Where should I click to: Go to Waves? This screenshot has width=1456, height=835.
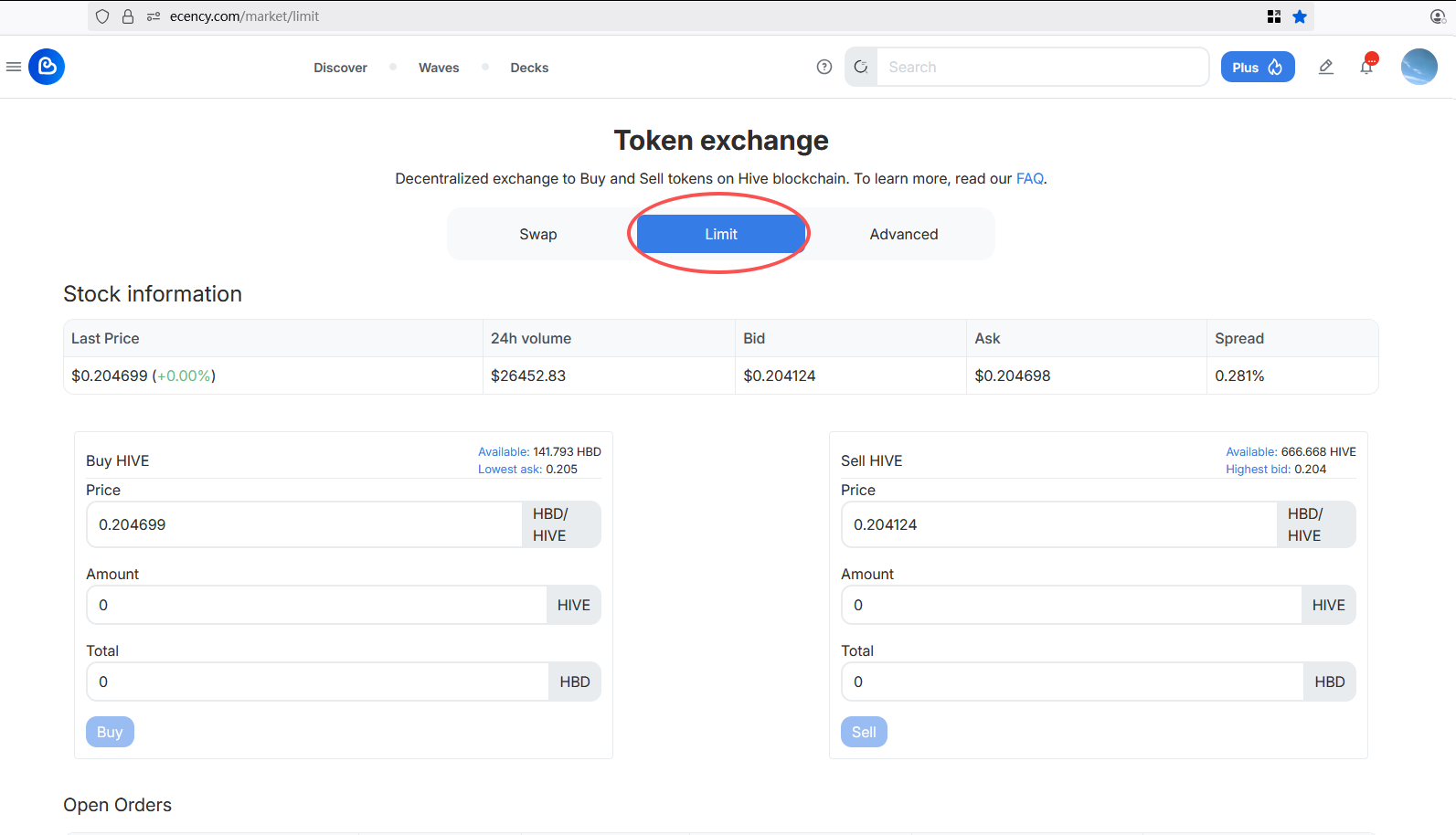(x=439, y=68)
